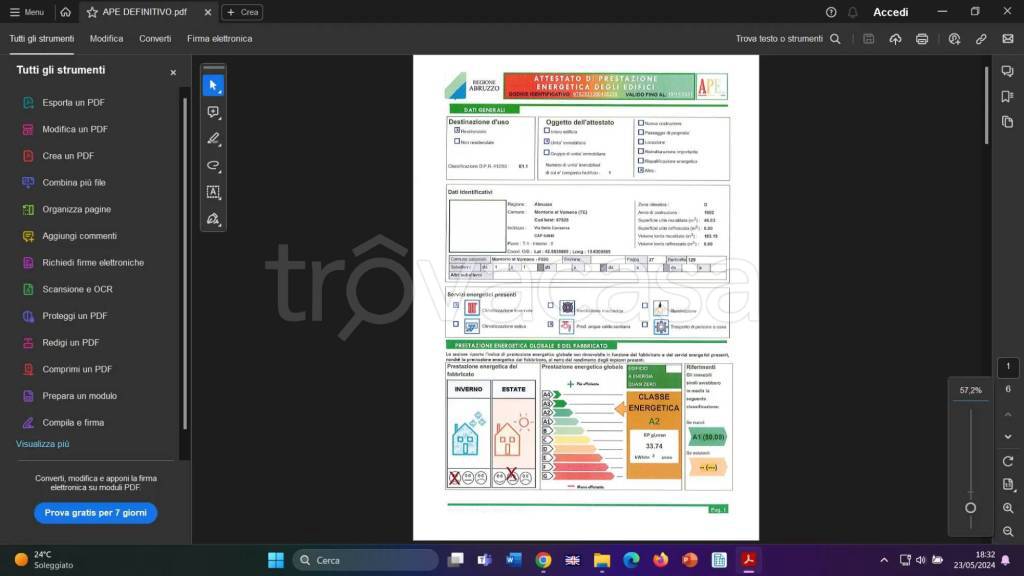The image size is (1024, 576).
Task: Click the rotate page icon
Action: (x=1007, y=461)
